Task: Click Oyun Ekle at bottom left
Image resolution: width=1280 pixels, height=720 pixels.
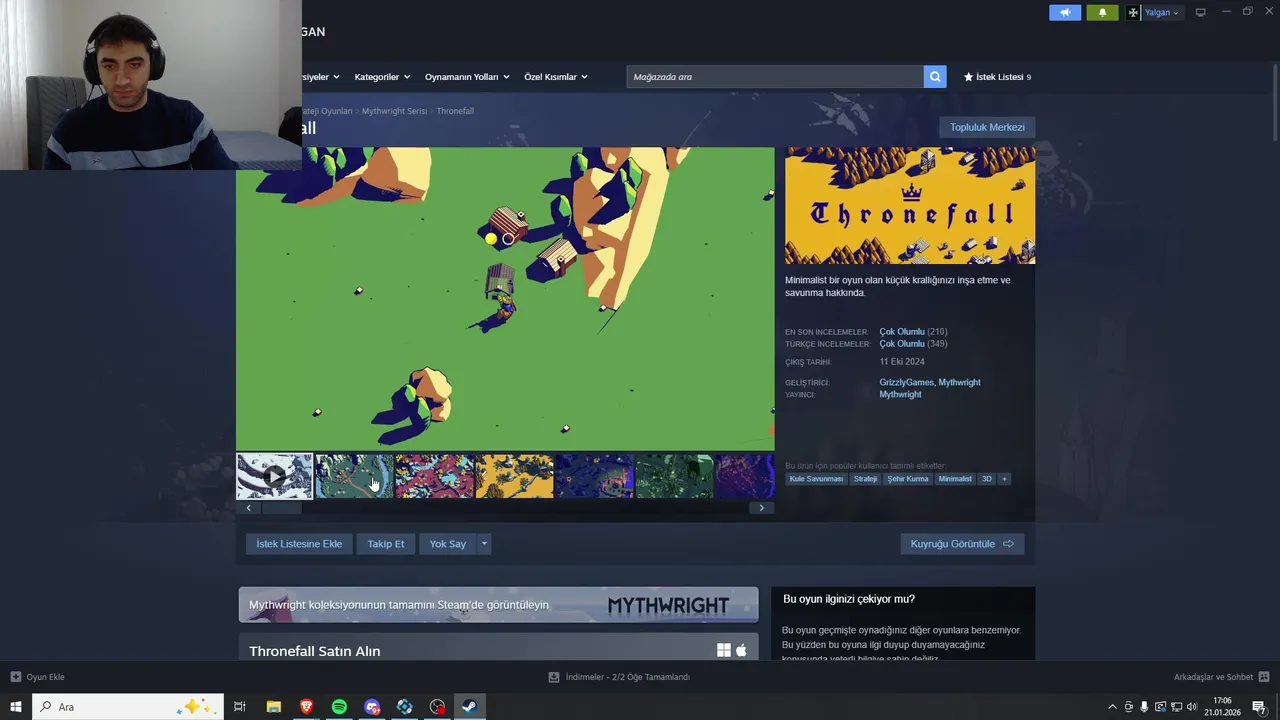Action: coord(38,677)
